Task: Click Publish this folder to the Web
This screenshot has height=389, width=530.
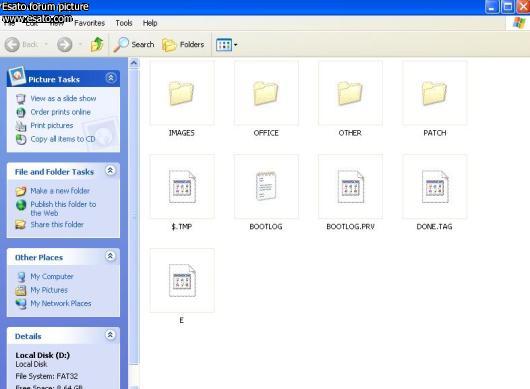Action: tap(63, 209)
